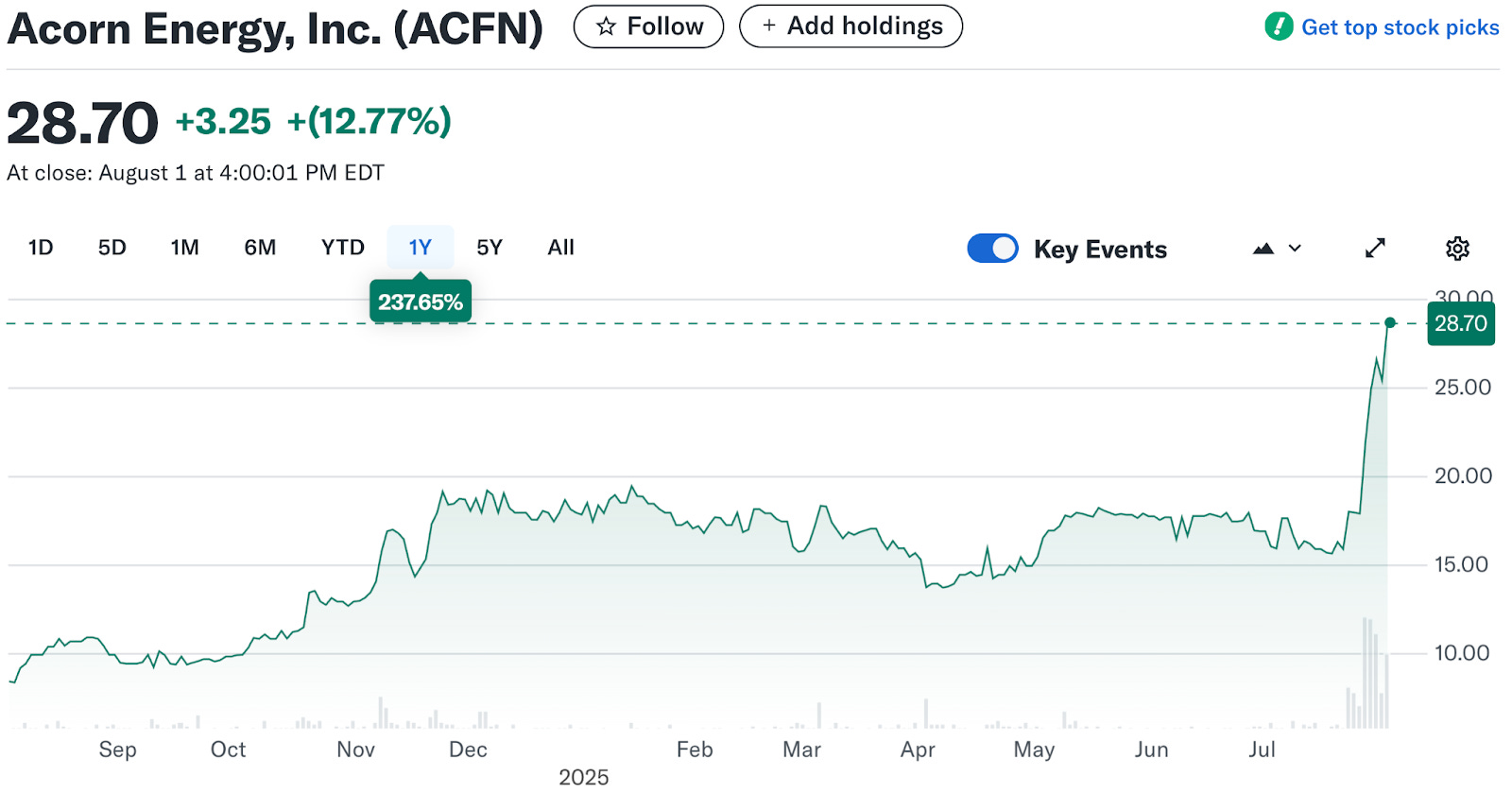1512x794 pixels.
Task: Click the May label on time axis
Action: click(1034, 750)
